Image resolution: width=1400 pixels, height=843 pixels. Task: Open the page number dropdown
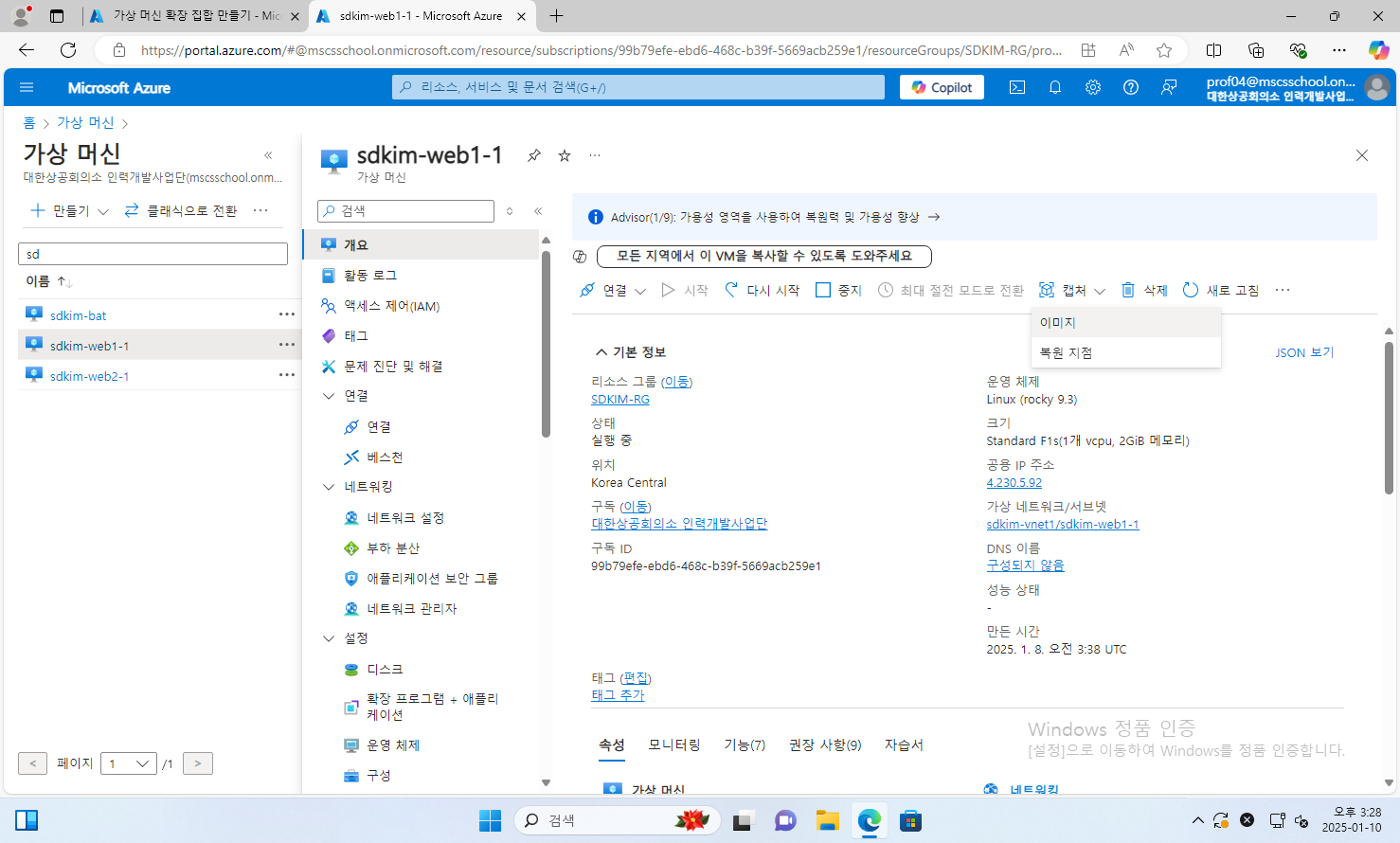[x=128, y=763]
